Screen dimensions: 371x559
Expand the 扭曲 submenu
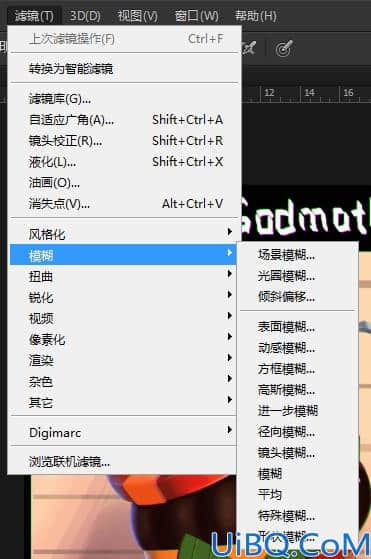tap(123, 276)
